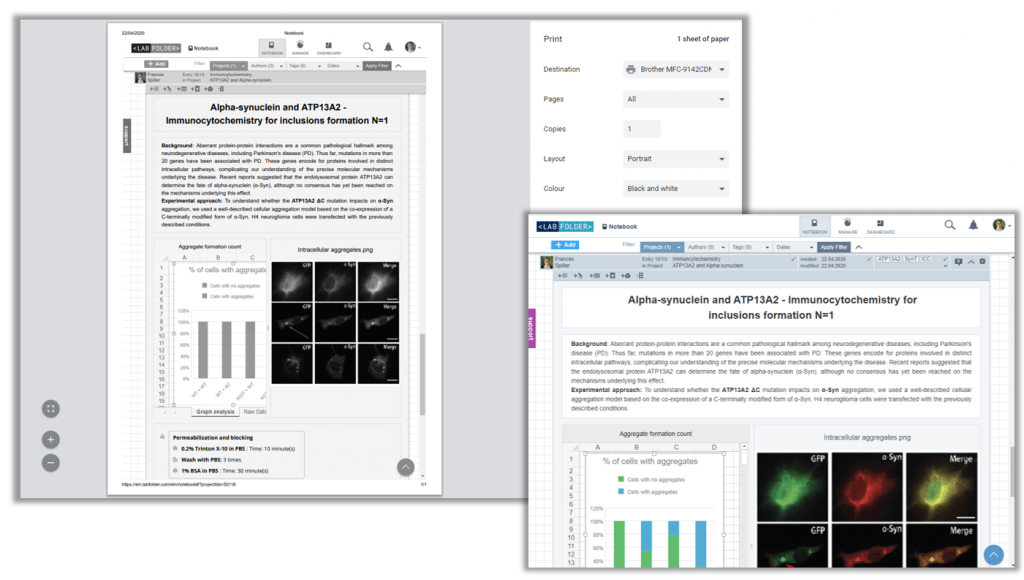Expand tags list chevron below tag pencil
Image resolution: width=1024 pixels, height=580 pixels.
click(945, 266)
